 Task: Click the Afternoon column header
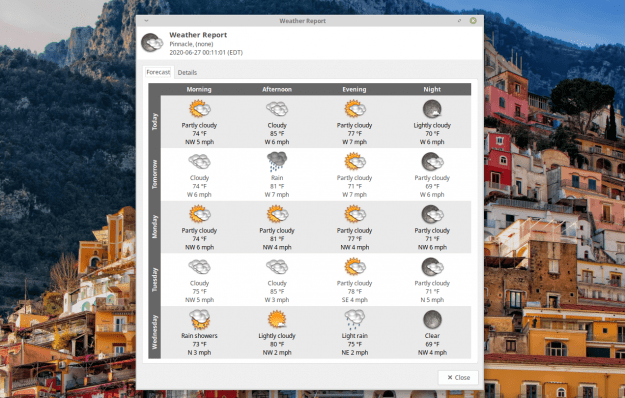point(277,89)
